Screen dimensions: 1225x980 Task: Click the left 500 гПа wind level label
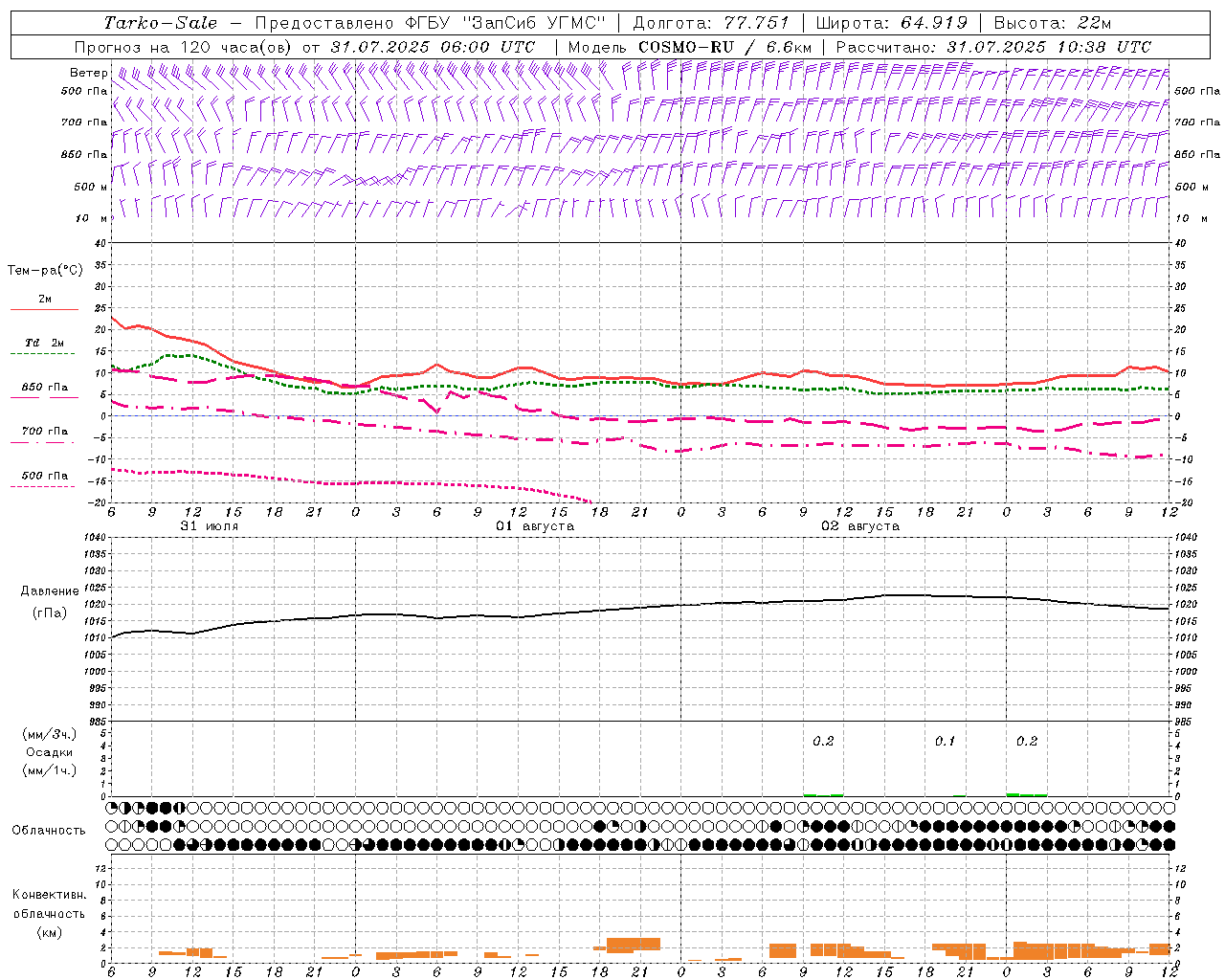click(84, 91)
